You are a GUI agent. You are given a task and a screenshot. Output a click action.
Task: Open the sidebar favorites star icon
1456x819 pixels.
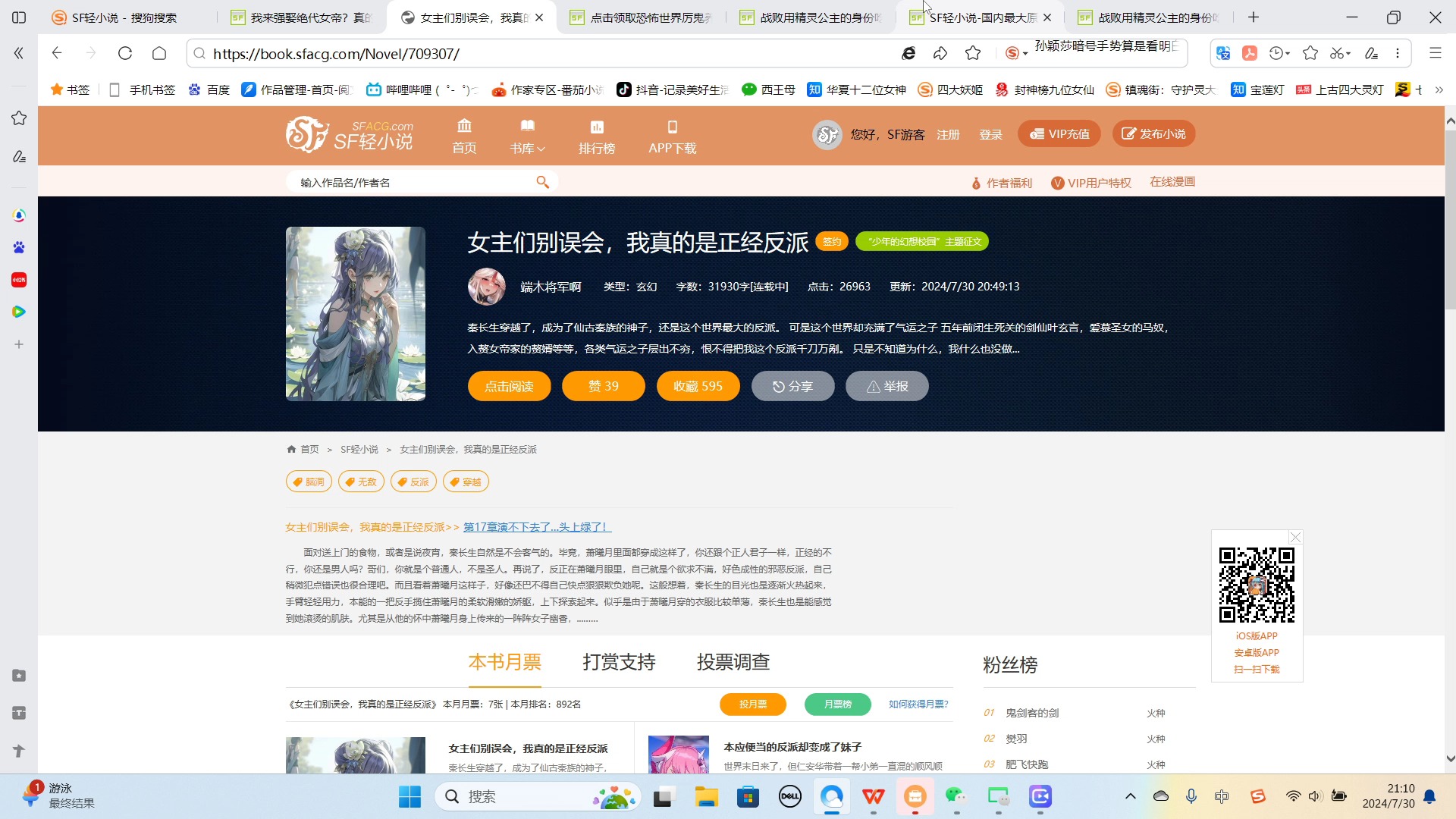[19, 118]
